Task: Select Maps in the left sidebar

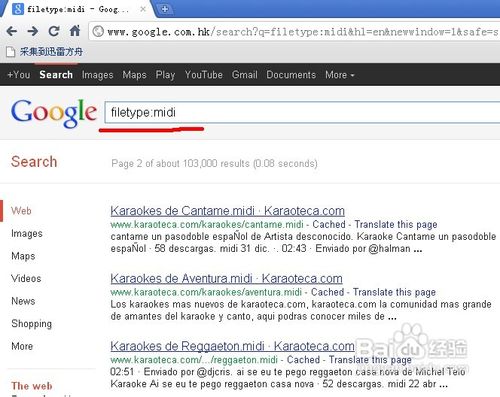Action: point(23,256)
